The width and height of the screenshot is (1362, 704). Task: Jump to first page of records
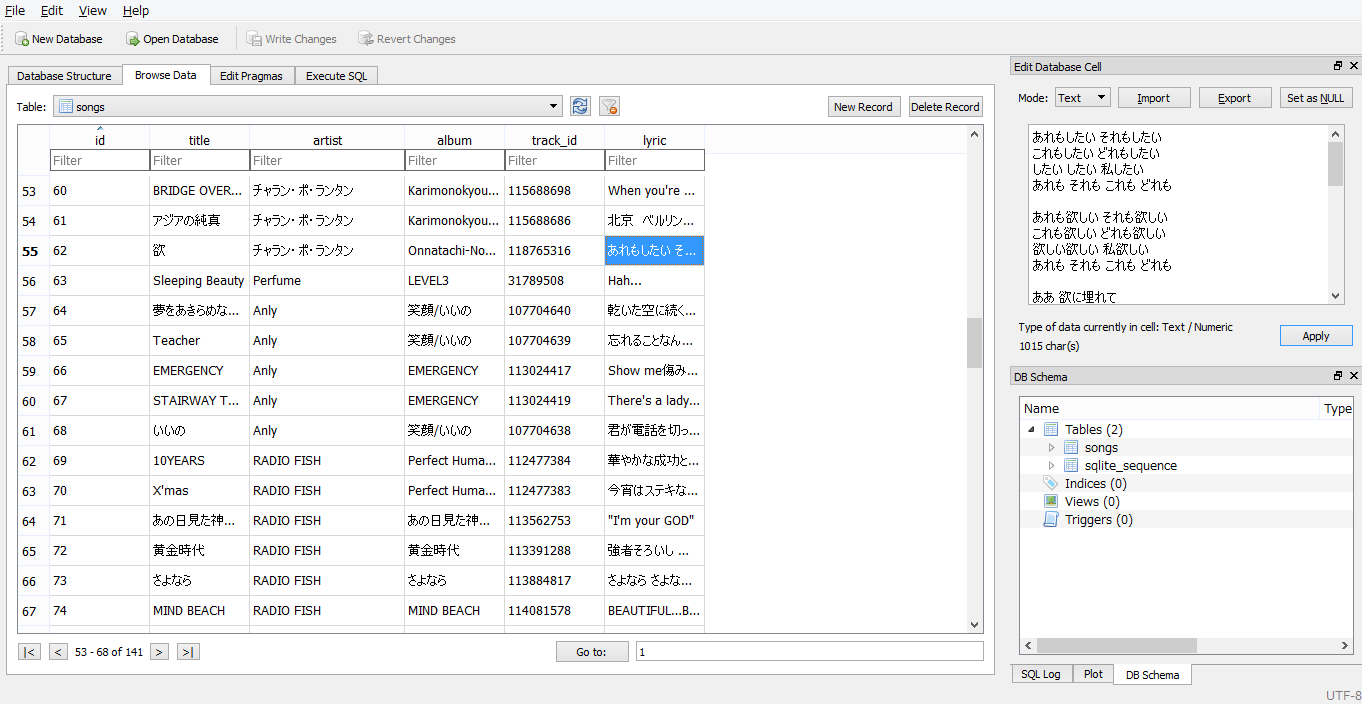click(x=29, y=652)
